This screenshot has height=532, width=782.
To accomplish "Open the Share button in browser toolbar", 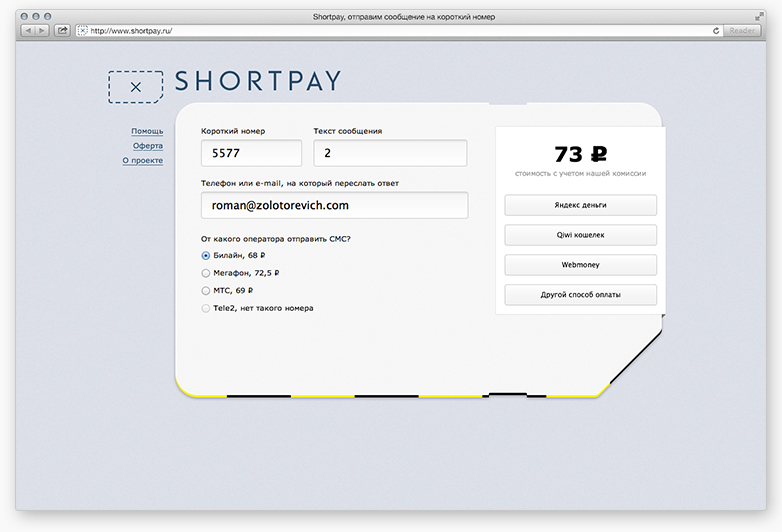I will [62, 31].
